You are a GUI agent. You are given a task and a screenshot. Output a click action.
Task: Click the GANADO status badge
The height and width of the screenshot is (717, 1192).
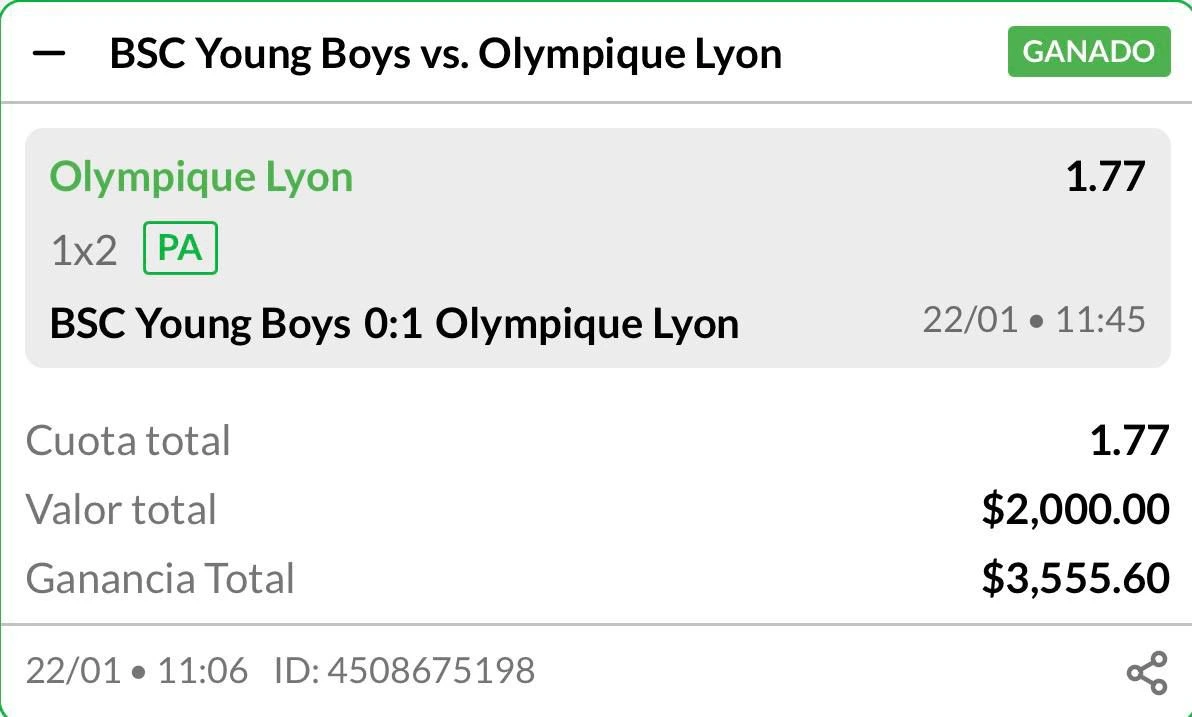(x=1088, y=52)
